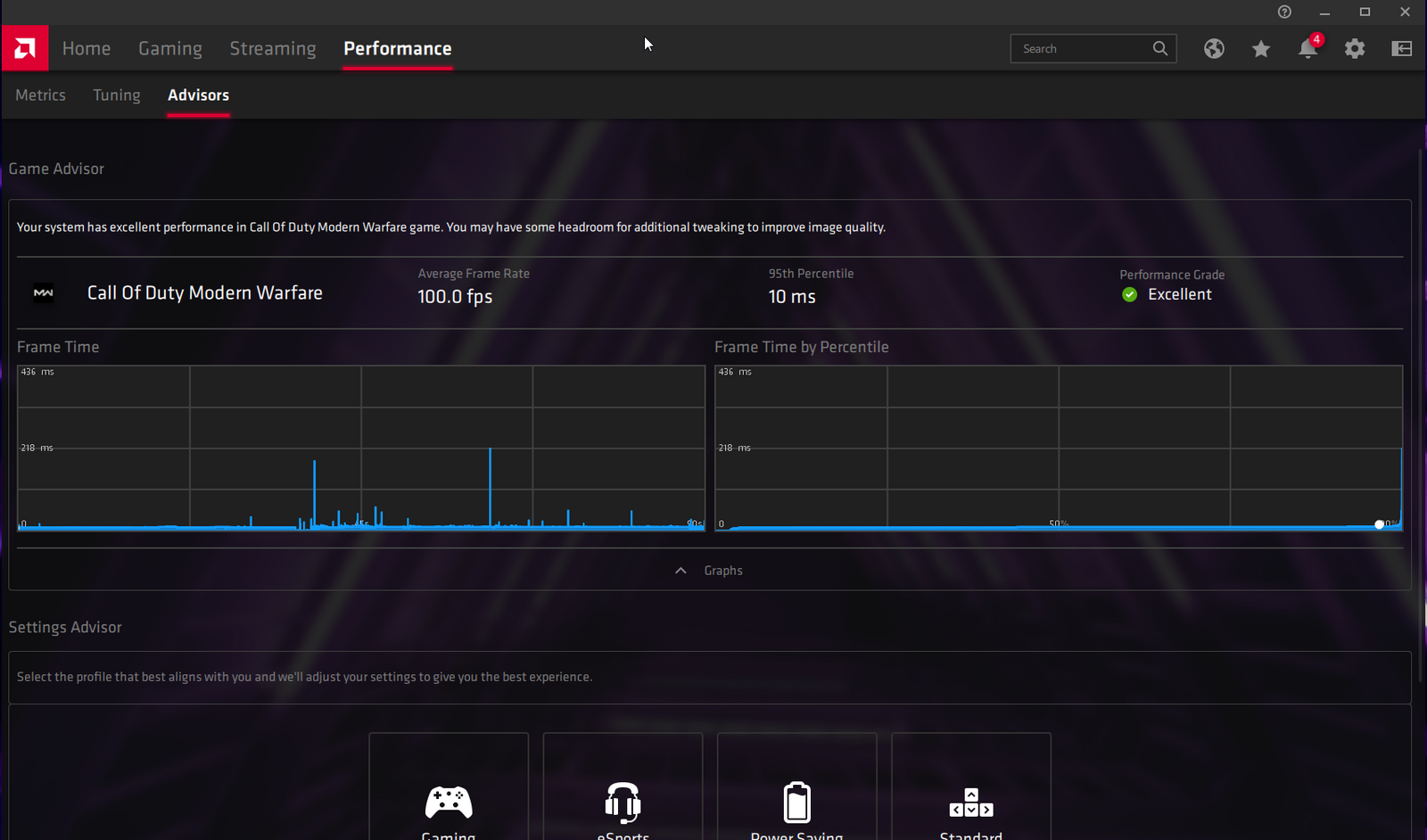
Task: Click the Call Of Duty game icon
Action: (43, 292)
